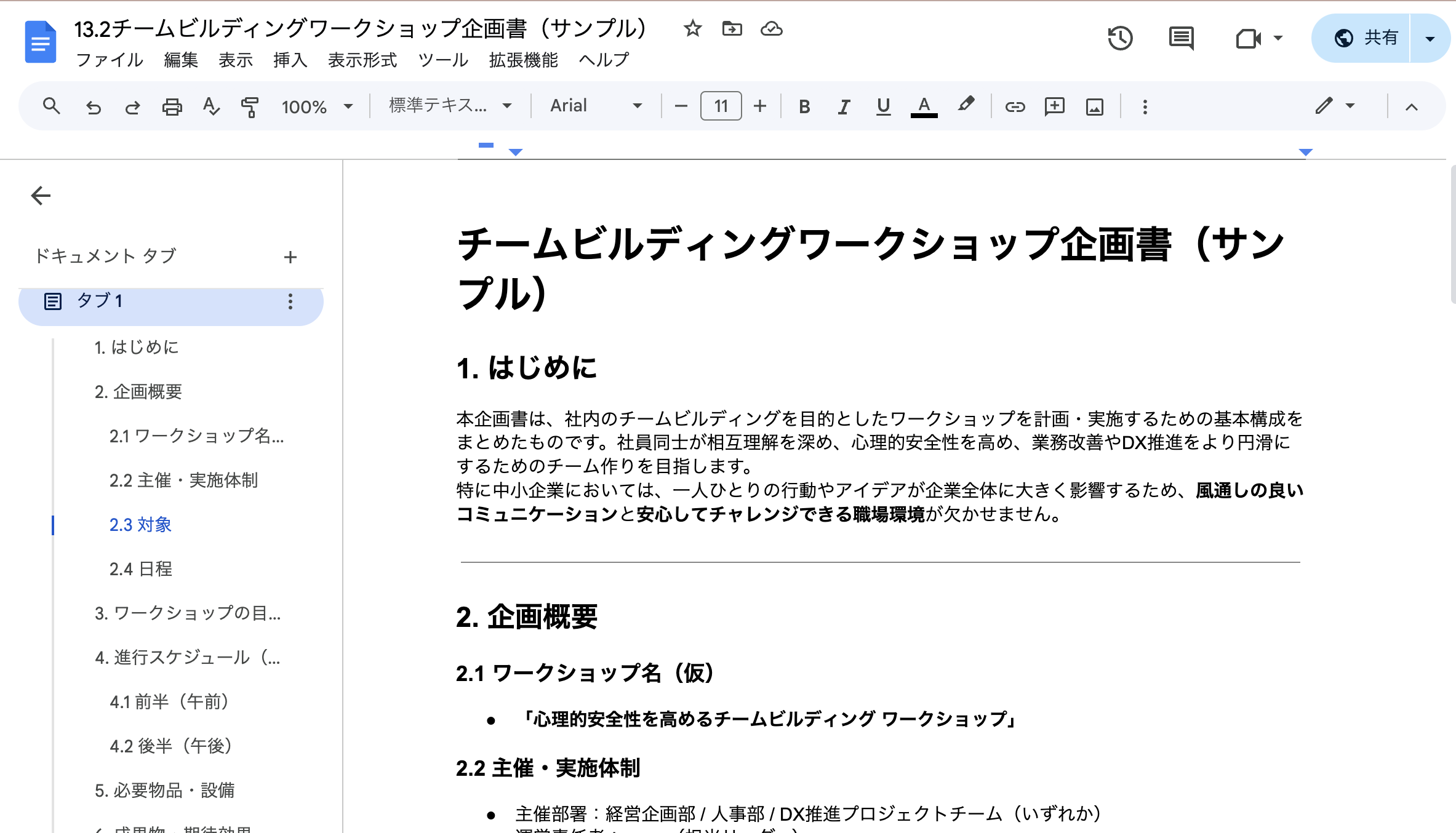Select the print icon
Viewport: 1456px width, 833px height.
172,105
